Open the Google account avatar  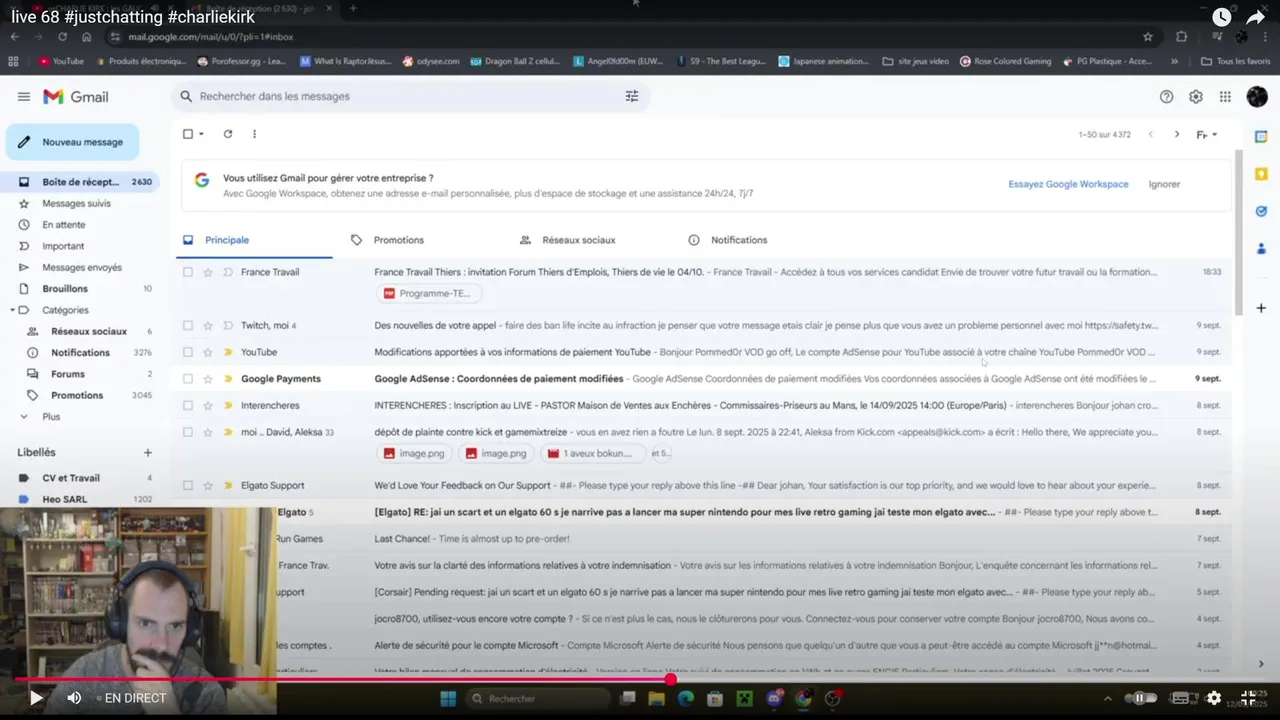(x=1257, y=97)
